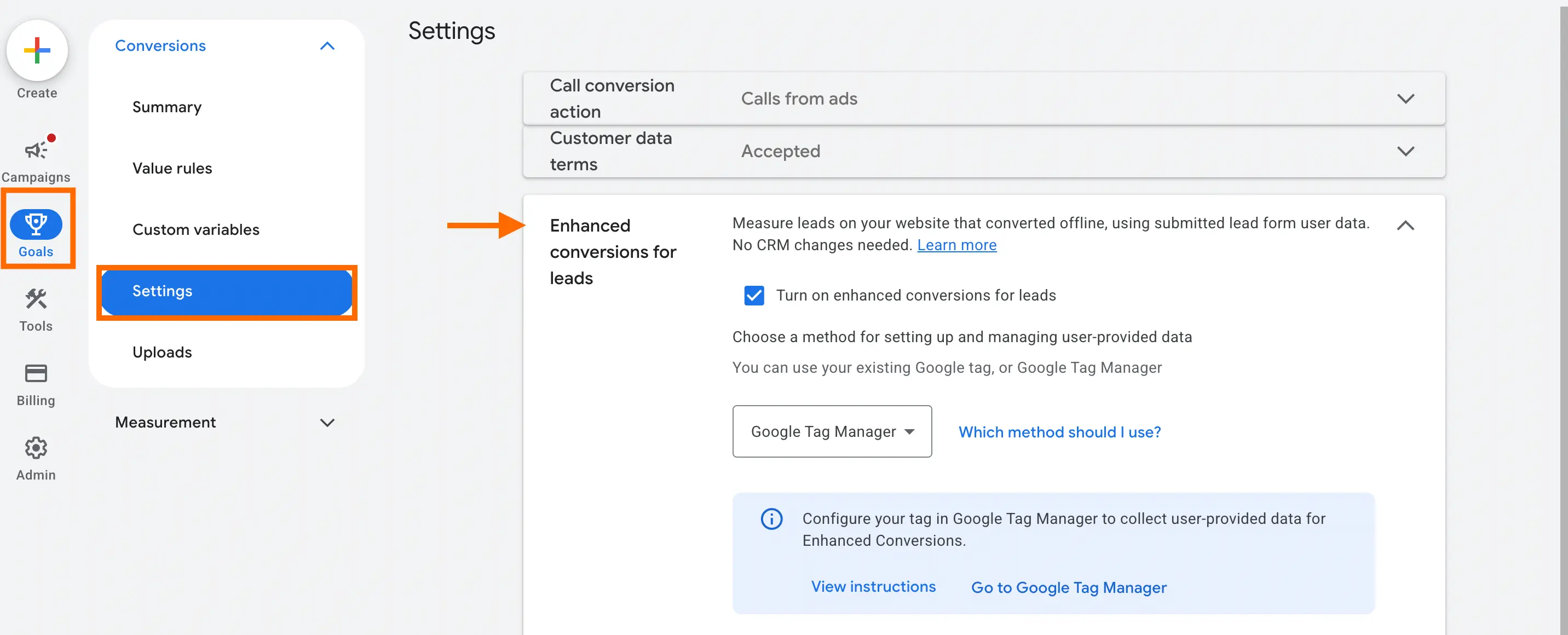The height and width of the screenshot is (635, 1568).
Task: Open the Google Tag Manager method dropdown
Action: point(832,432)
